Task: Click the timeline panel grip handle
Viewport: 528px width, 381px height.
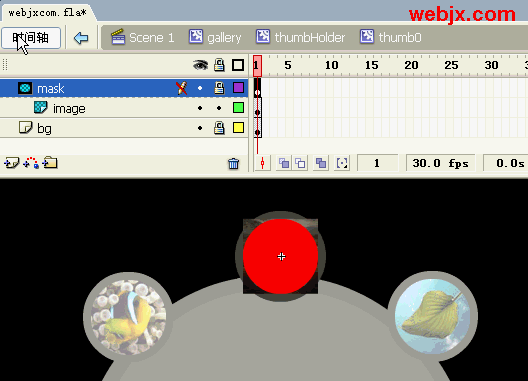Action: [5, 65]
